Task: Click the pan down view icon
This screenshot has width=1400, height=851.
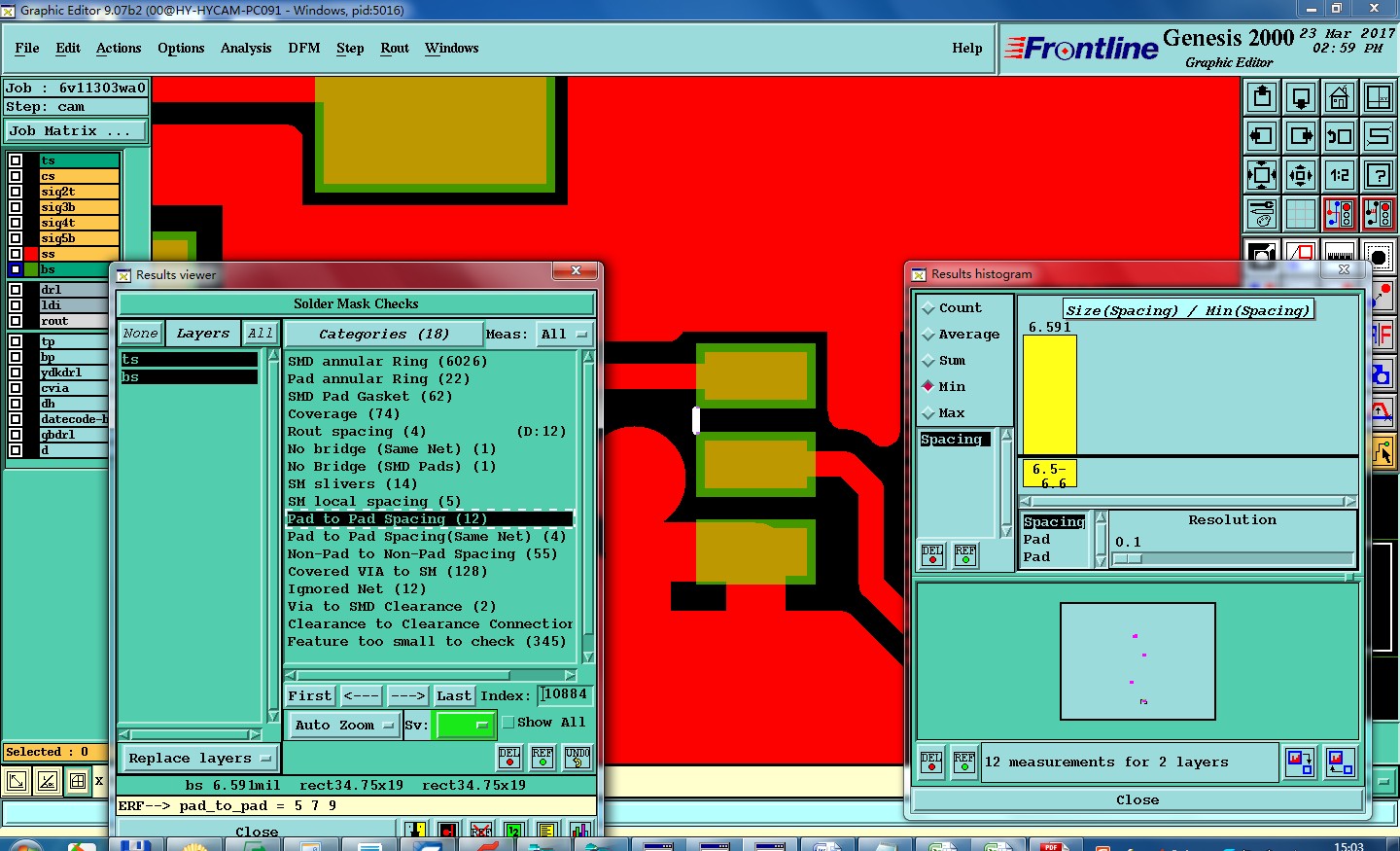Action: click(x=1301, y=97)
